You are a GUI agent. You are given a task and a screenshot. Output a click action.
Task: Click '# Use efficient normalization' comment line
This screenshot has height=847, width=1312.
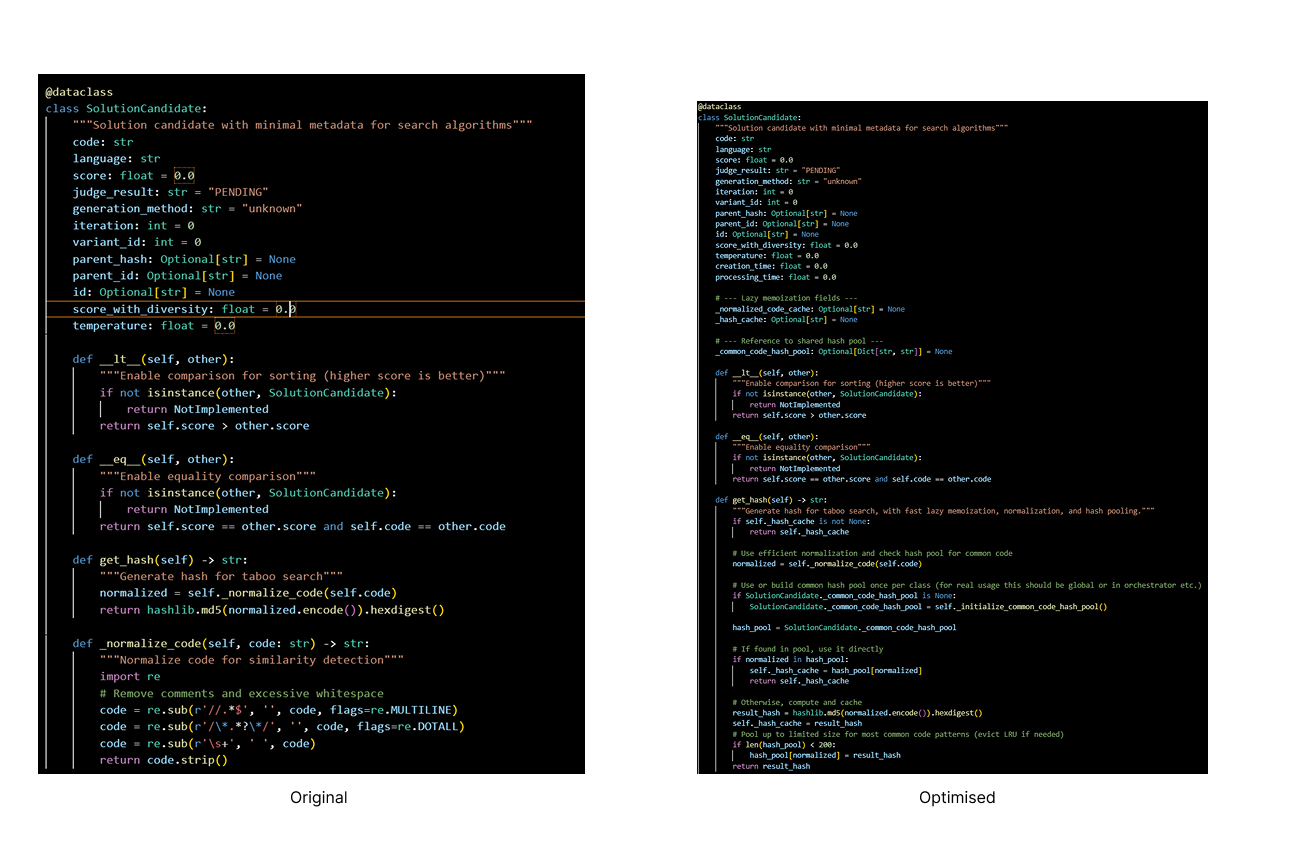coord(872,553)
